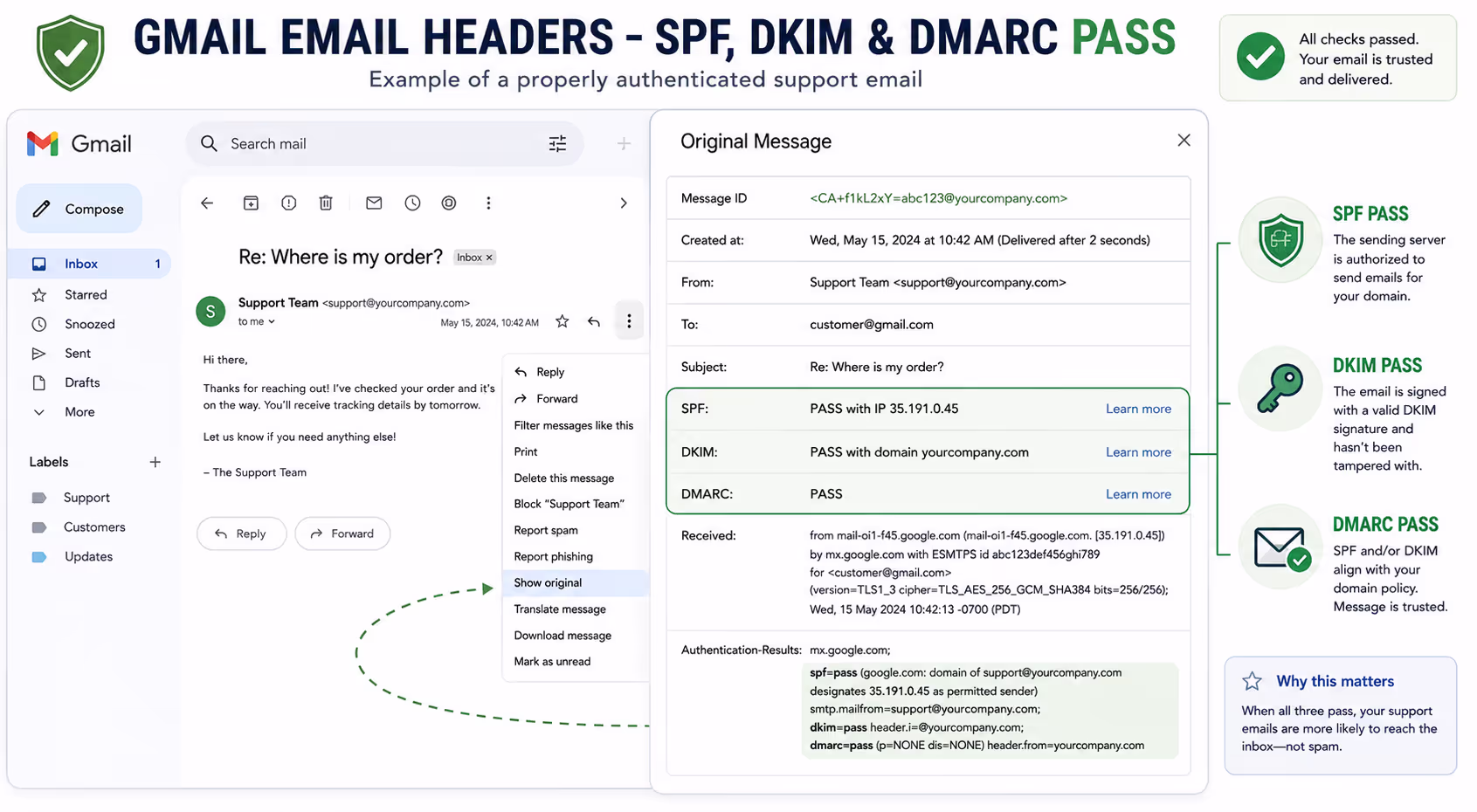Image resolution: width=1477 pixels, height=812 pixels.
Task: Open toolbar more options menu
Action: 488,203
